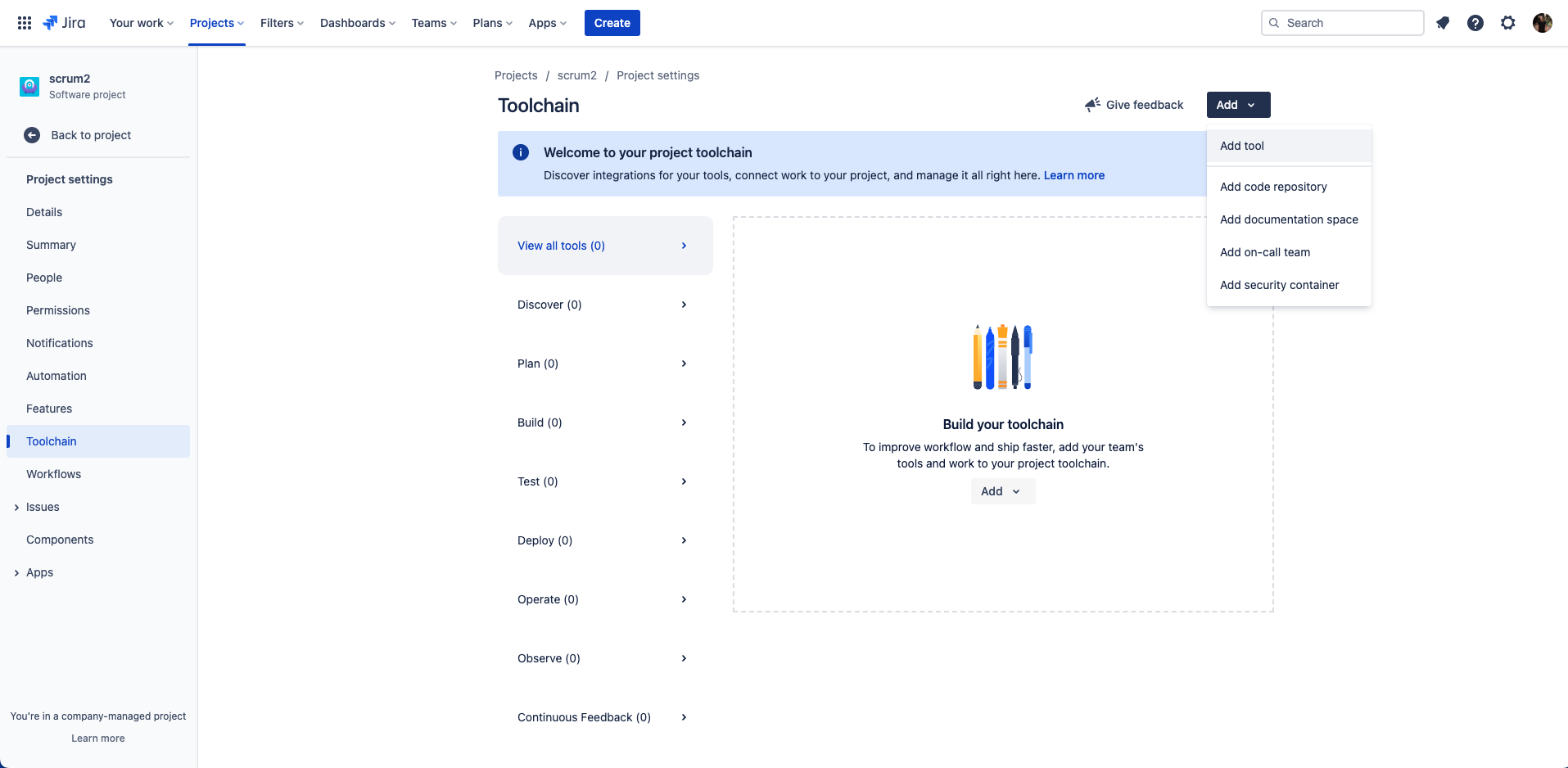Open Workflows in sidebar
This screenshot has width=1568, height=768.
coord(98,474)
